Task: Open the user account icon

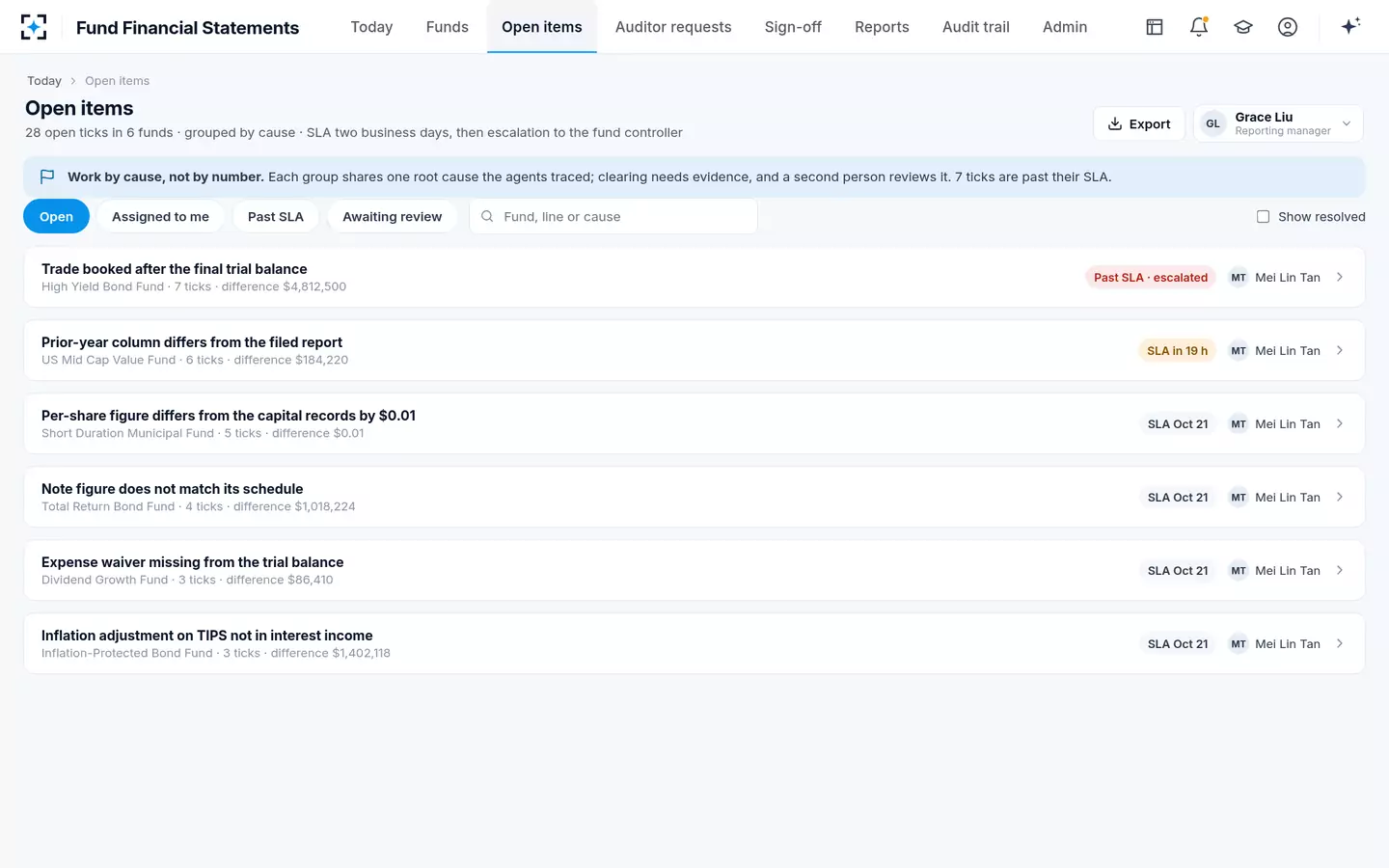Action: (x=1288, y=27)
